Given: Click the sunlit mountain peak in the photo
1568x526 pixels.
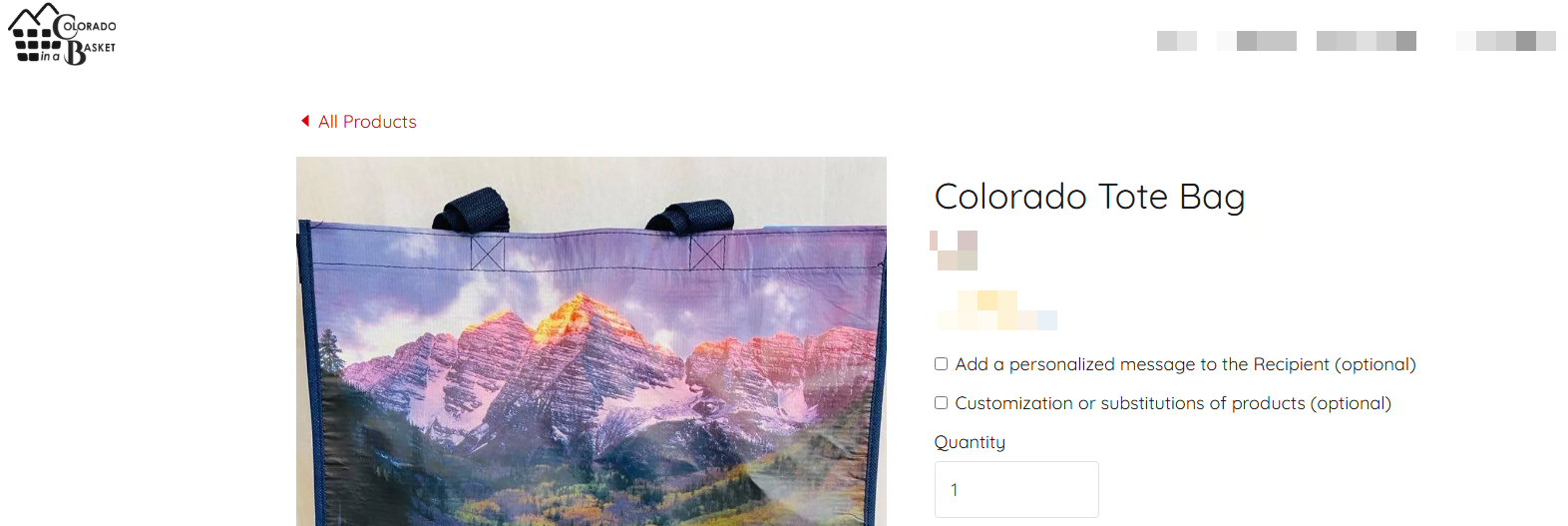Looking at the screenshot, I should pos(584,309).
